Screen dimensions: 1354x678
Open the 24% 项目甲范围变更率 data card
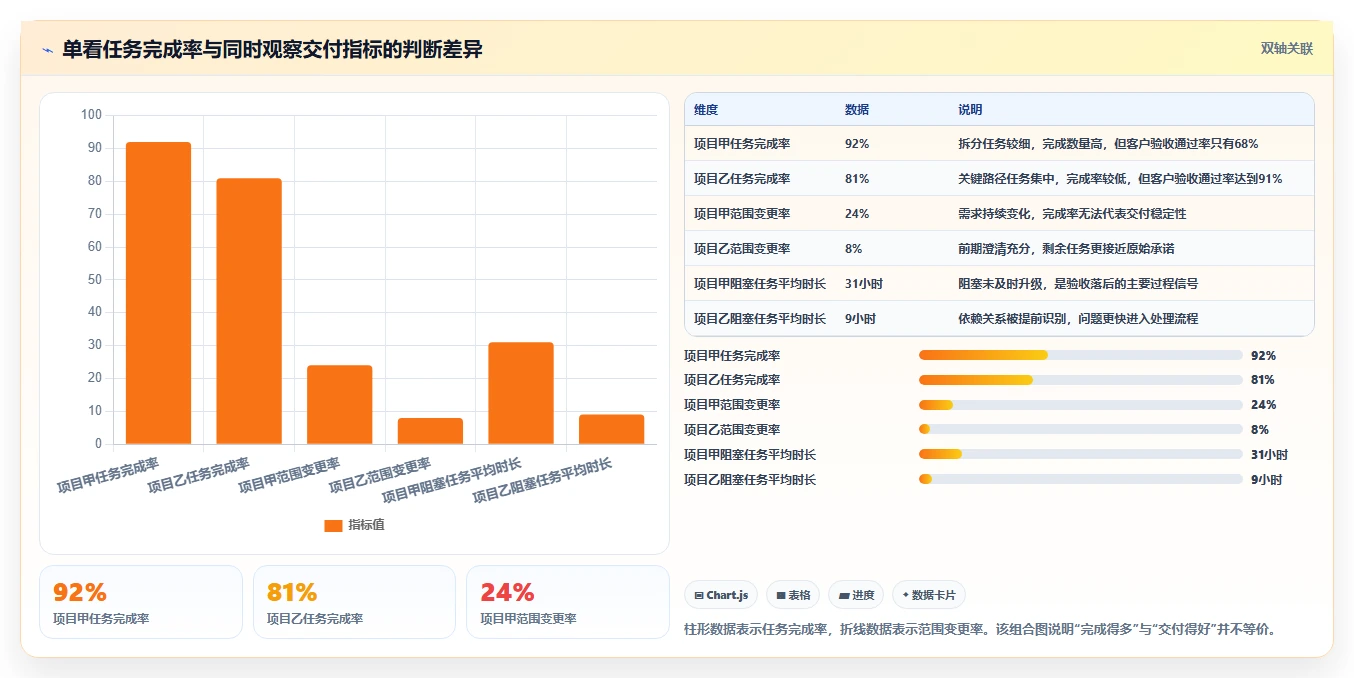(568, 602)
